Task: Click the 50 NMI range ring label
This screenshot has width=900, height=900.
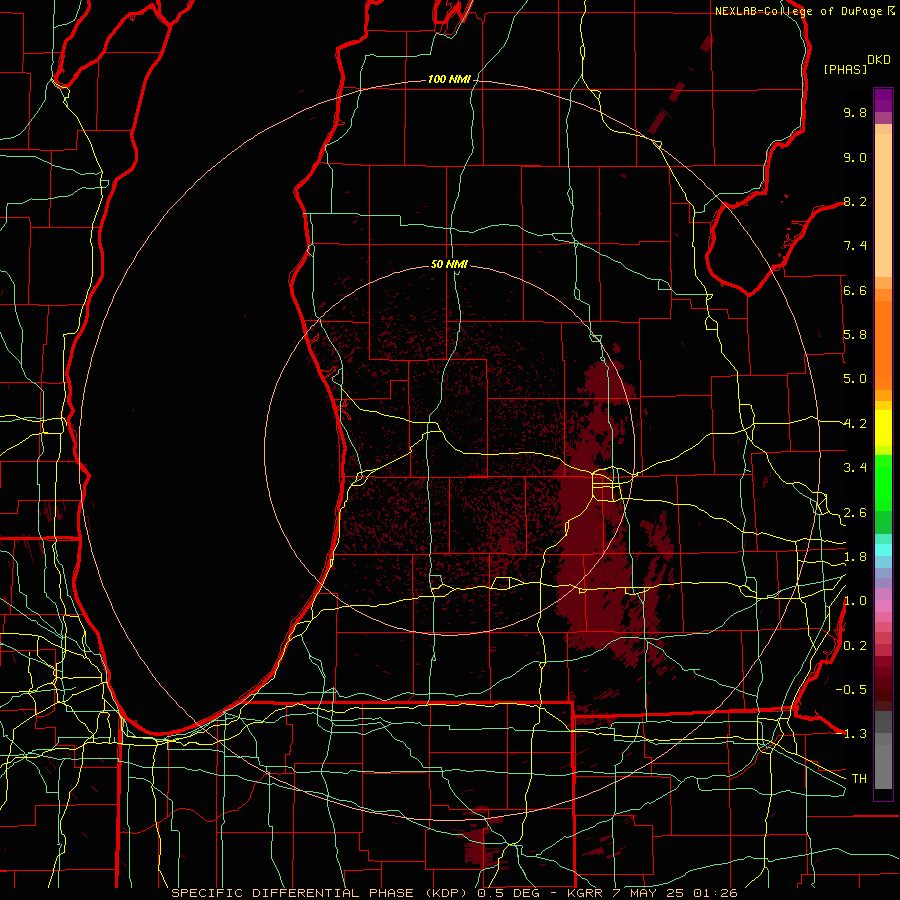Action: pyautogui.click(x=449, y=264)
